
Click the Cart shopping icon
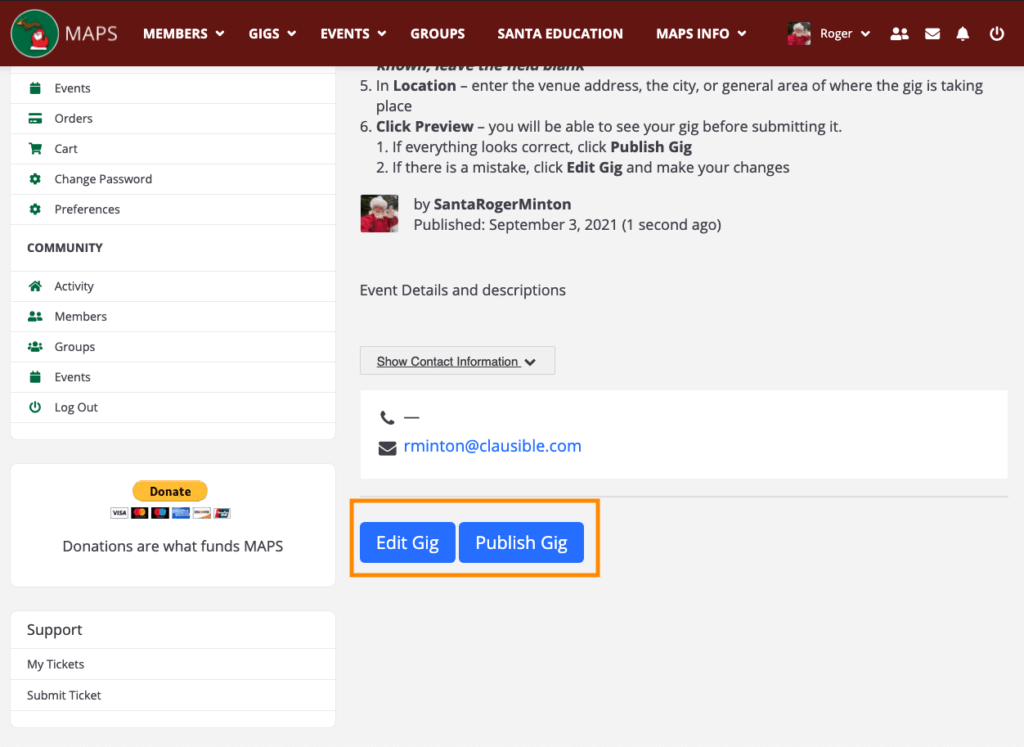35,148
